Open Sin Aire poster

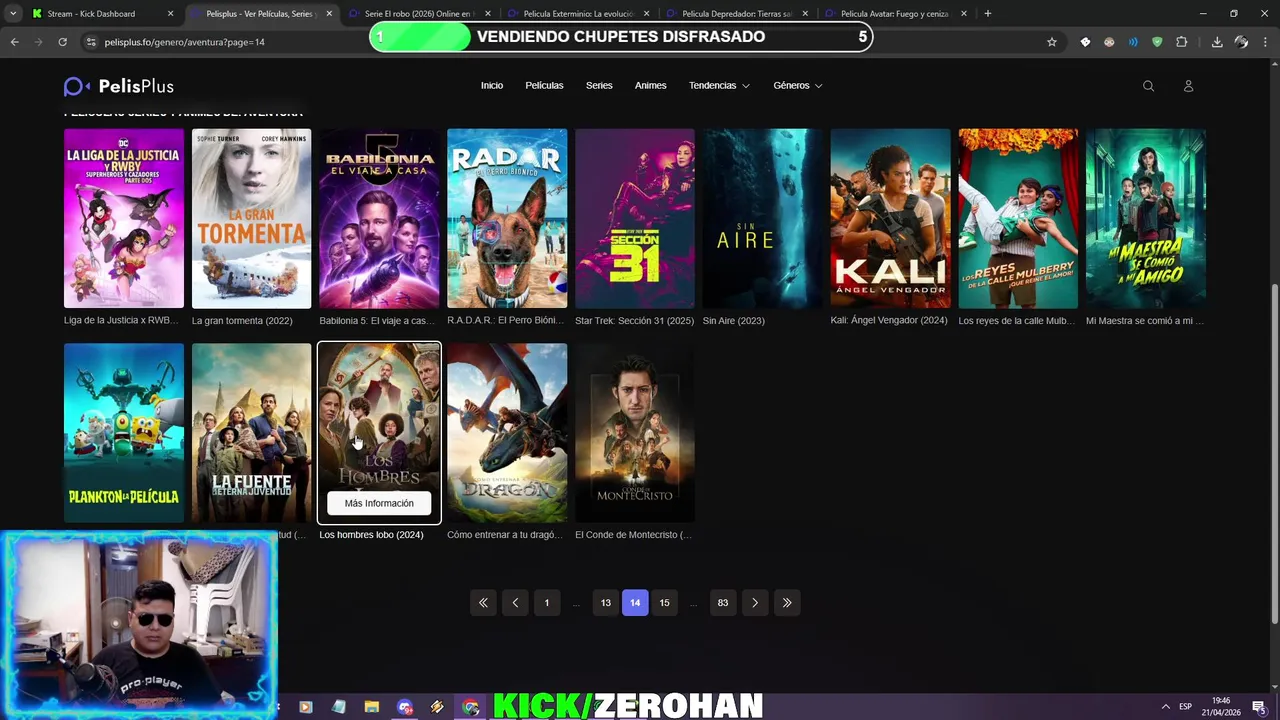tap(762, 218)
